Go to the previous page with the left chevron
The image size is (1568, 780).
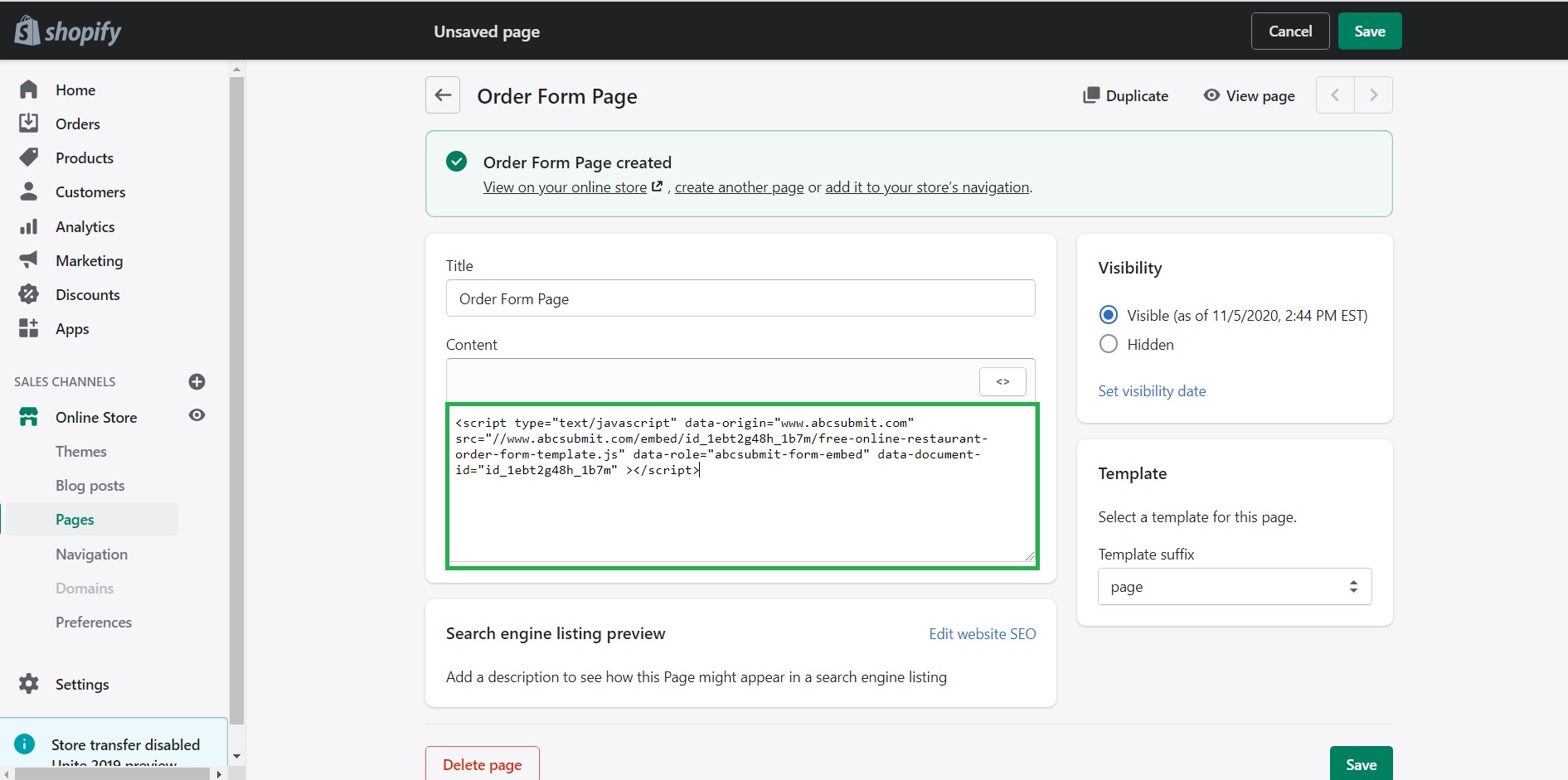pos(1335,95)
